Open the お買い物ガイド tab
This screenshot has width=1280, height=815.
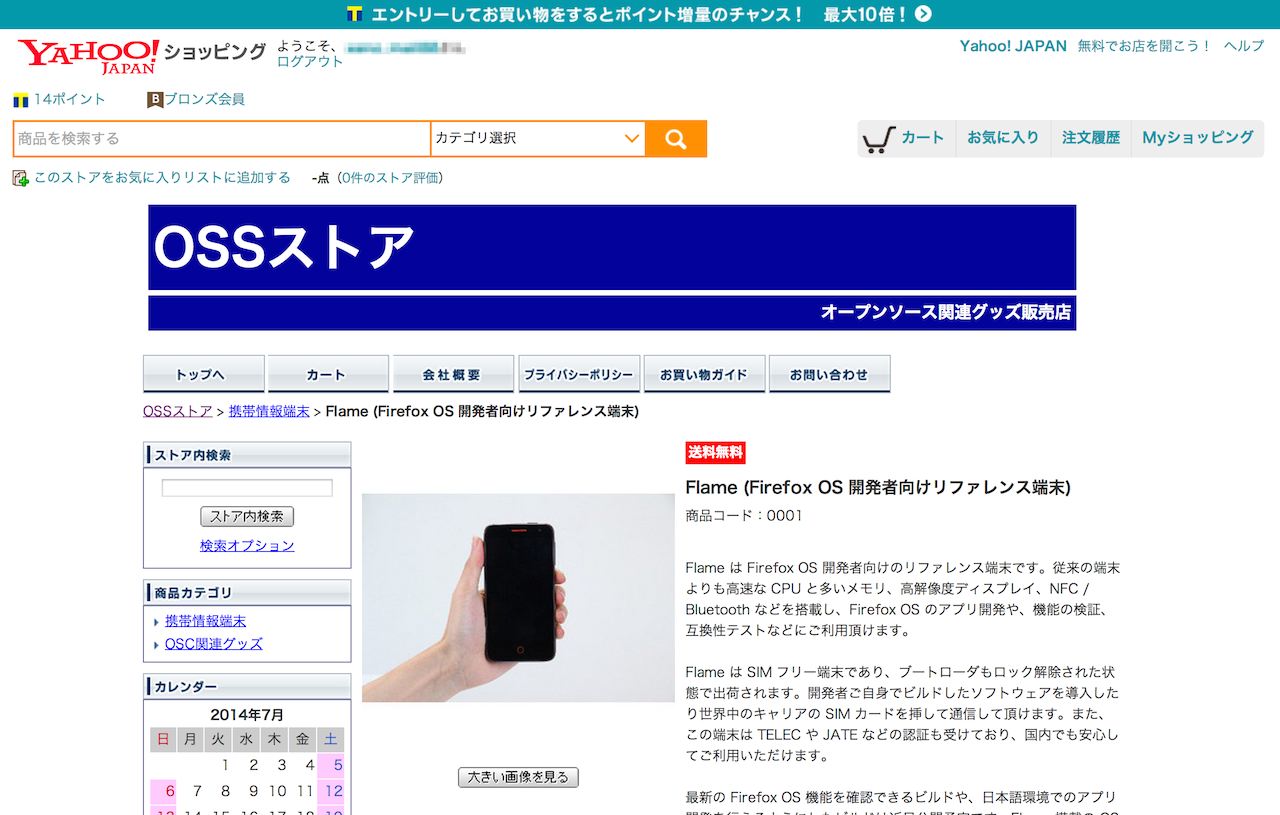704,374
